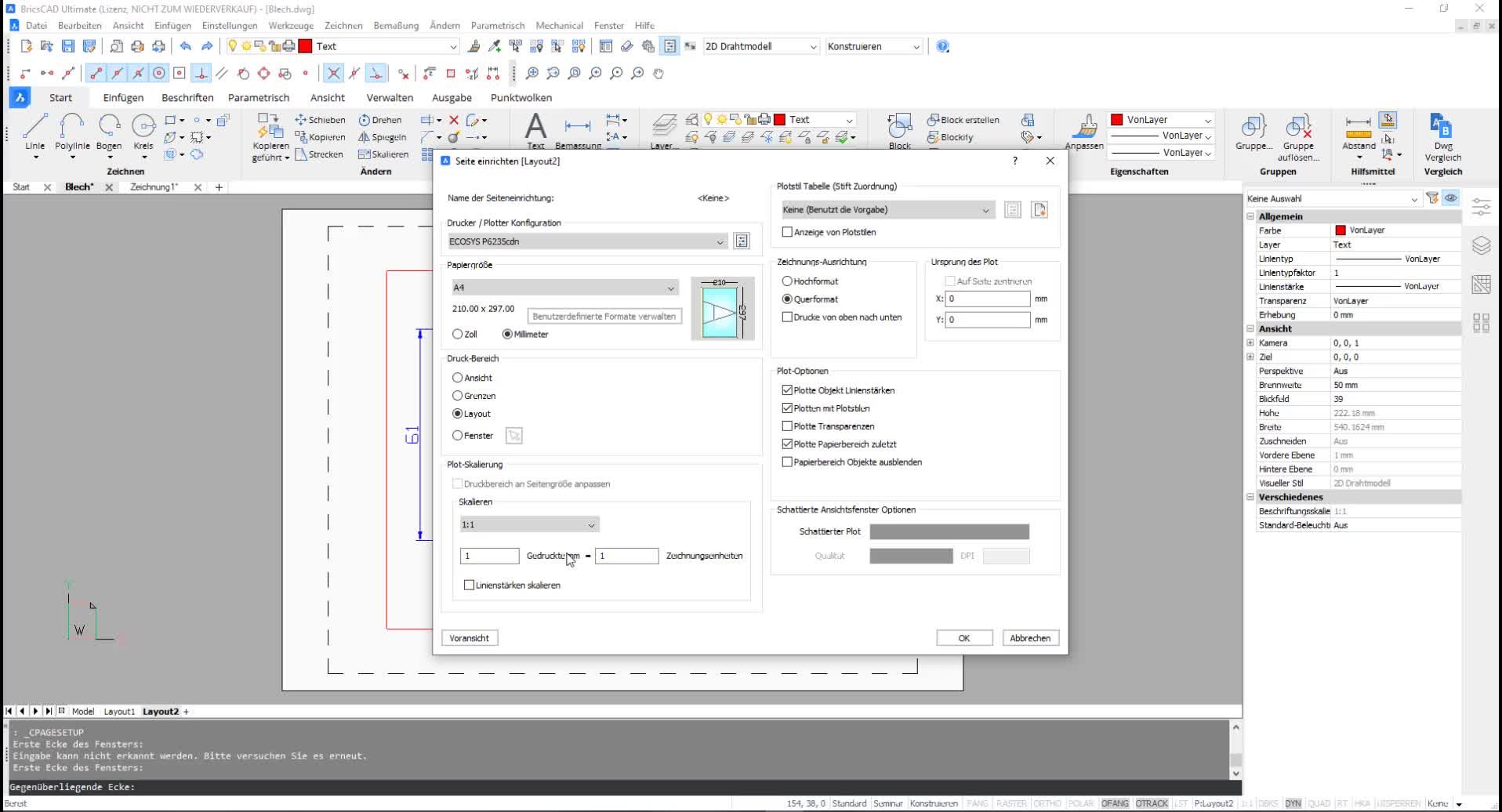Open the ECOSYS P6235cdn printer dropdown
Image resolution: width=1502 pixels, height=812 pixels.
coord(587,241)
